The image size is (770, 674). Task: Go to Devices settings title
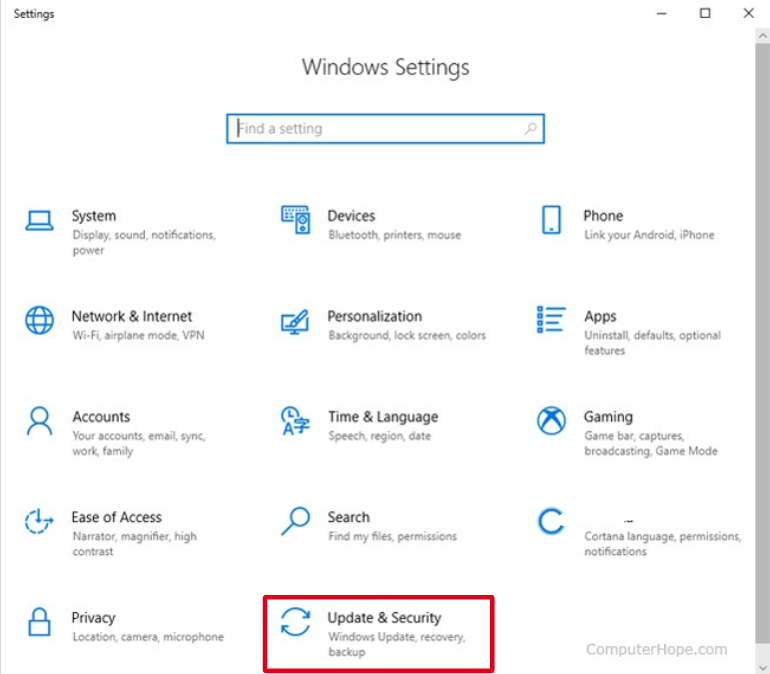pos(351,216)
